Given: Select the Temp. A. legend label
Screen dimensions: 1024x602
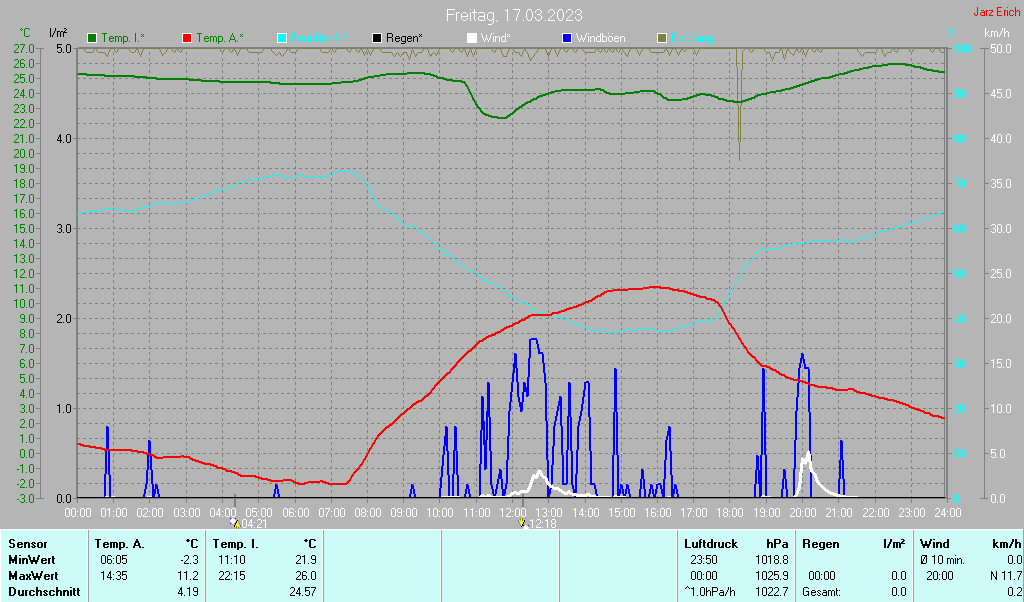Looking at the screenshot, I should click(220, 39).
